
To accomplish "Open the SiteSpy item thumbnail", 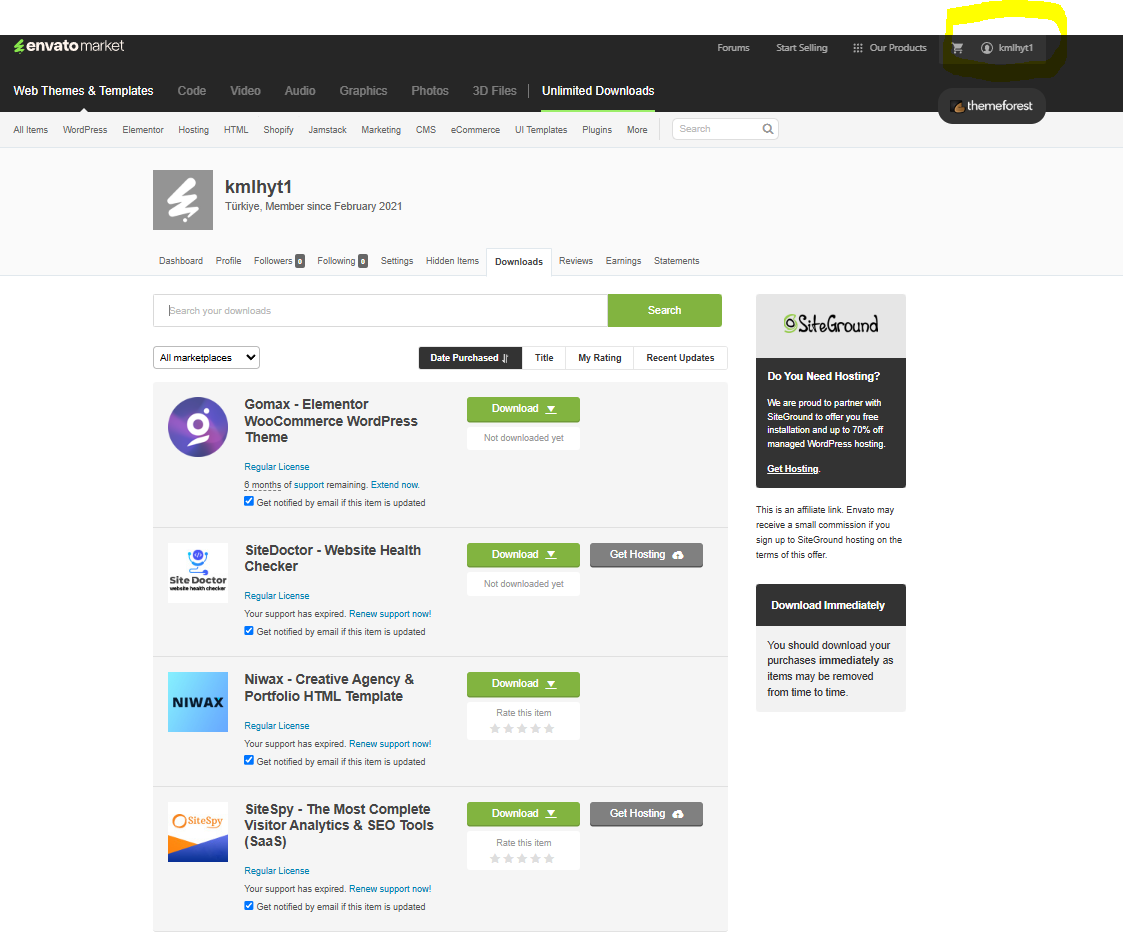I will (198, 832).
